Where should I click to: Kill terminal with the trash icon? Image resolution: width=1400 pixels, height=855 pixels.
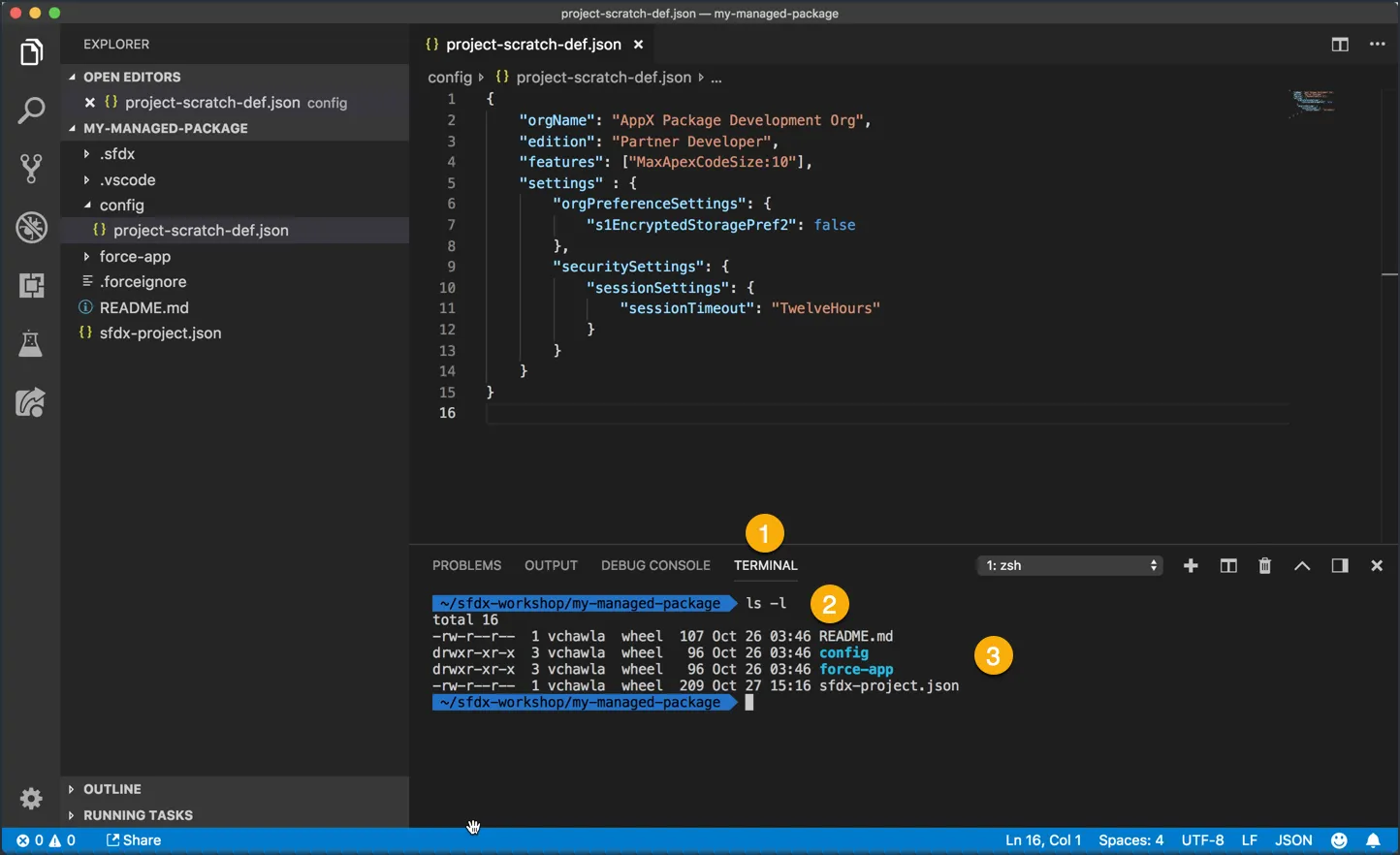coord(1264,566)
